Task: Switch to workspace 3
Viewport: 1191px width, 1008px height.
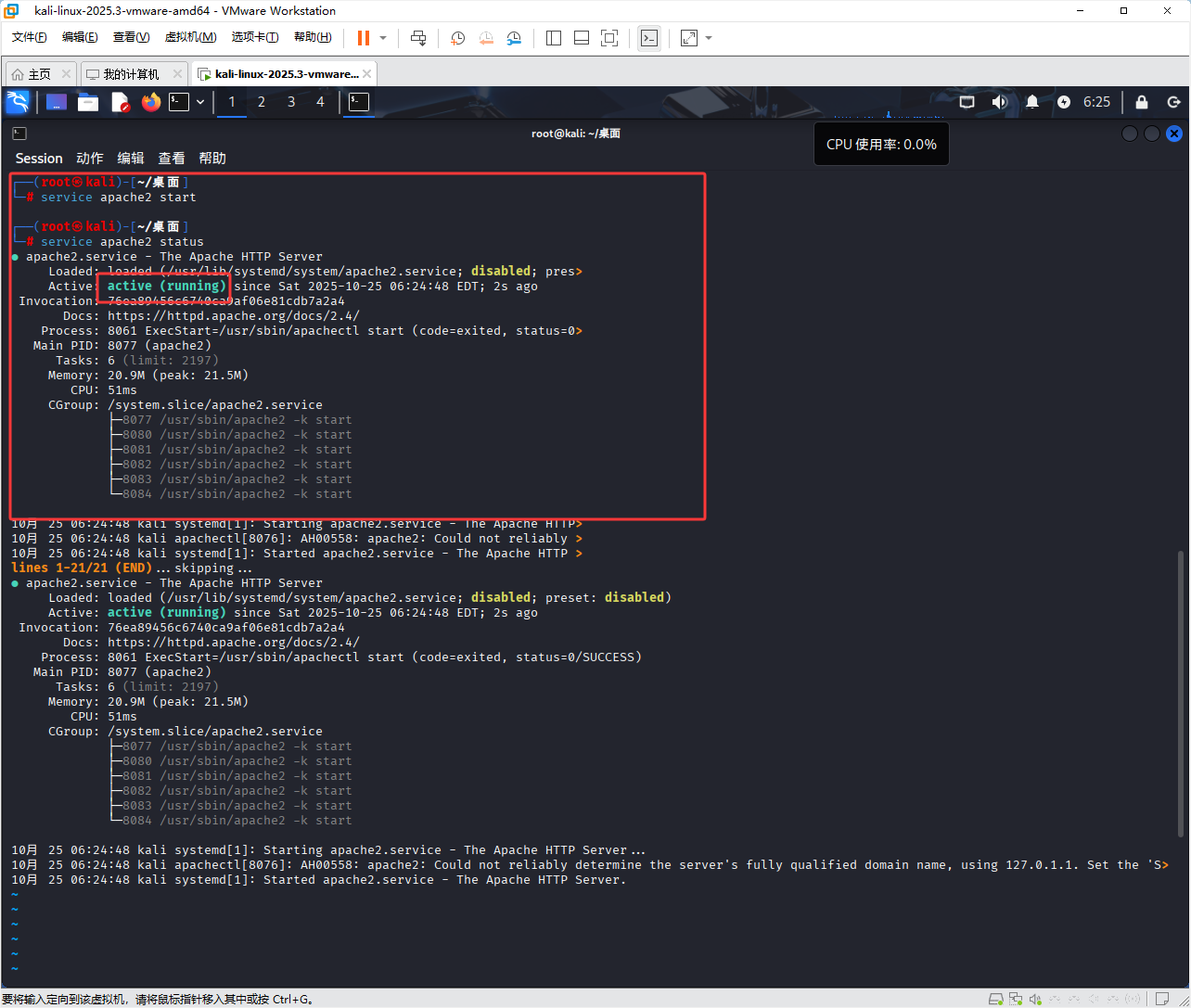Action: 291,102
